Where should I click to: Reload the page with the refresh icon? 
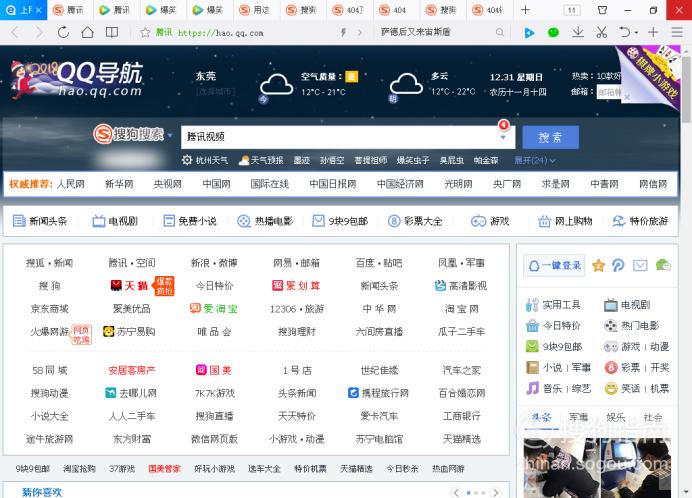[63, 32]
